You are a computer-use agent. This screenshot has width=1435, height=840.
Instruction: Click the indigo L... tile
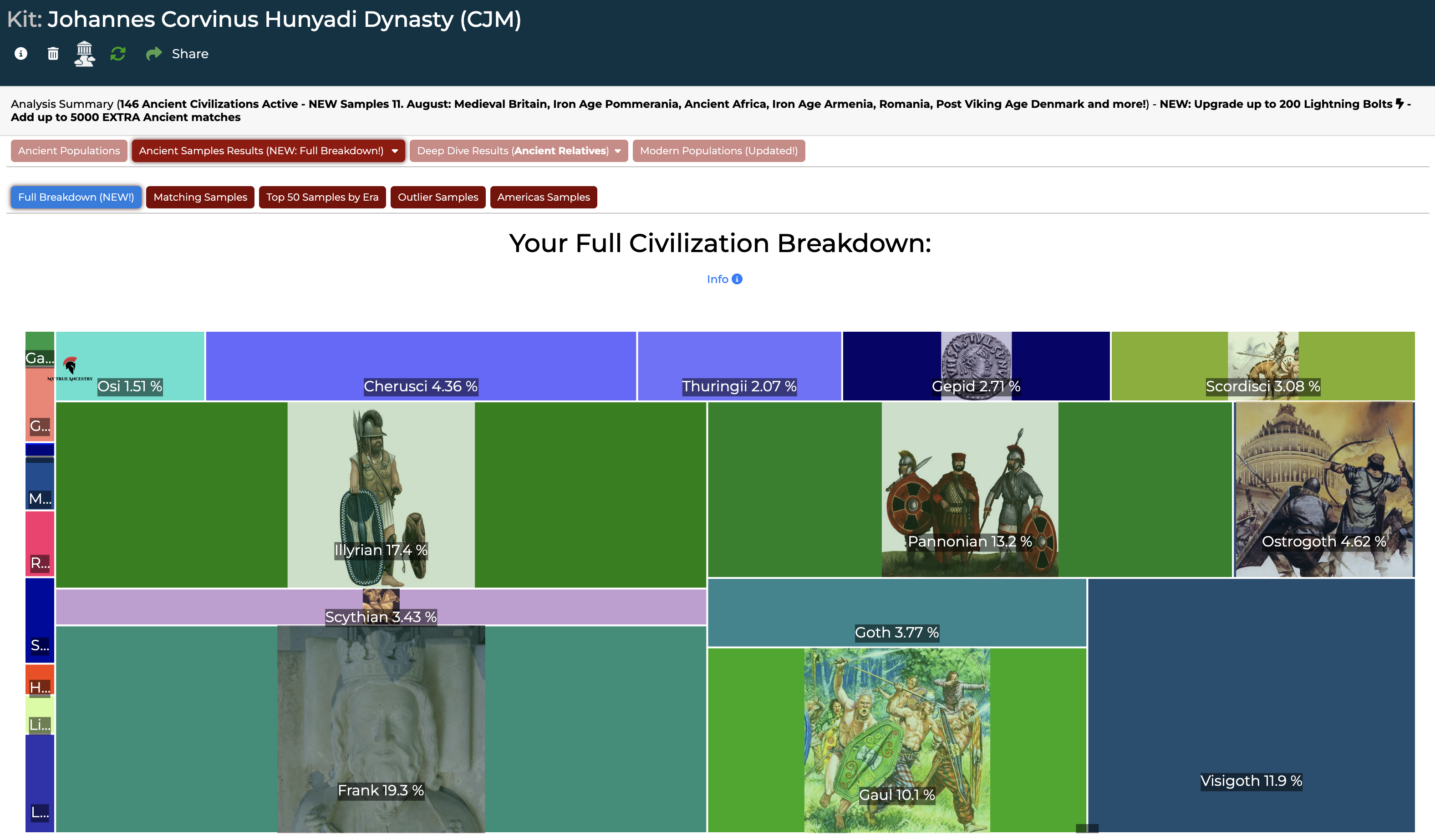(40, 784)
